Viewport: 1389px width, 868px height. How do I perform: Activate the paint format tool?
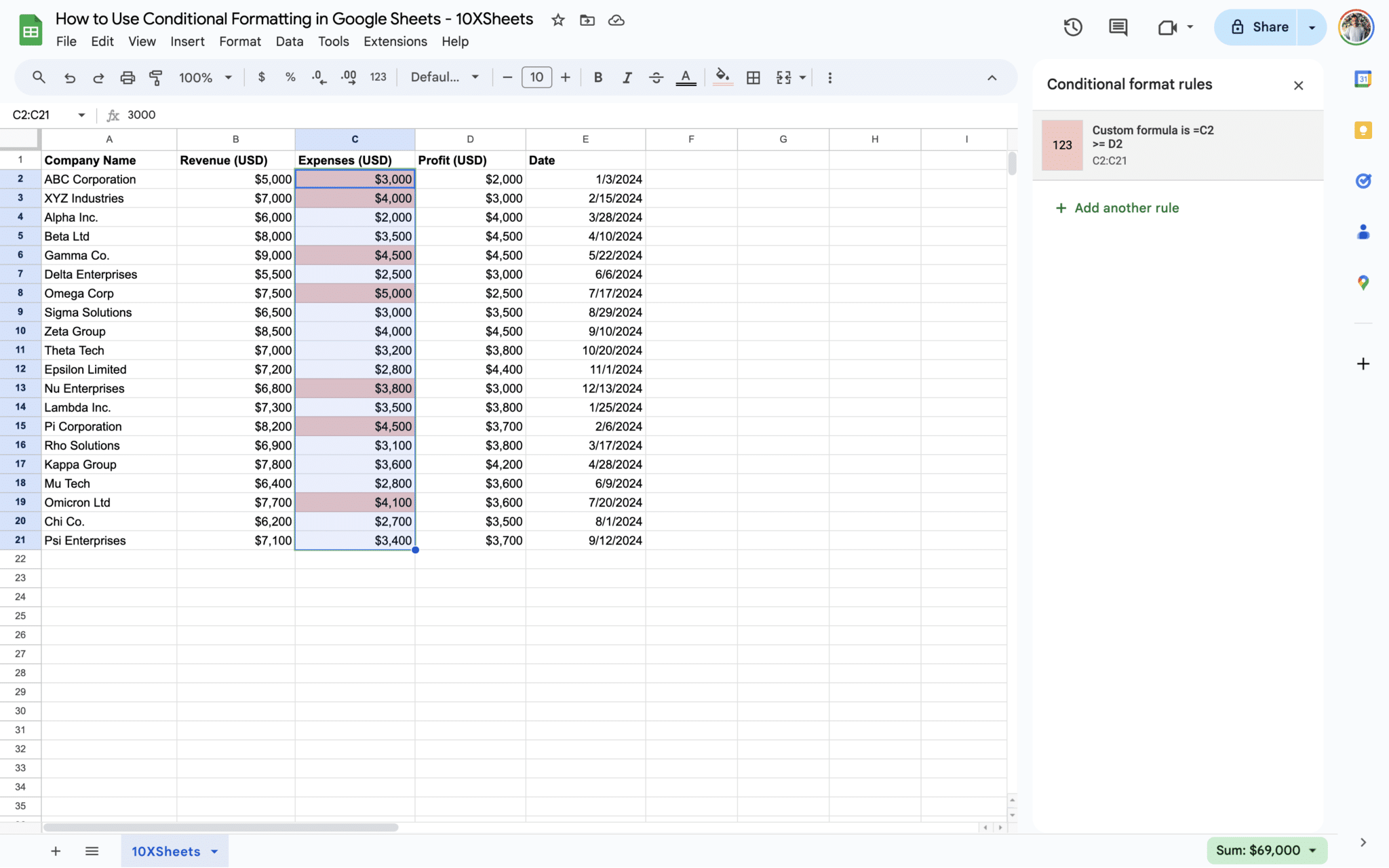[x=156, y=77]
